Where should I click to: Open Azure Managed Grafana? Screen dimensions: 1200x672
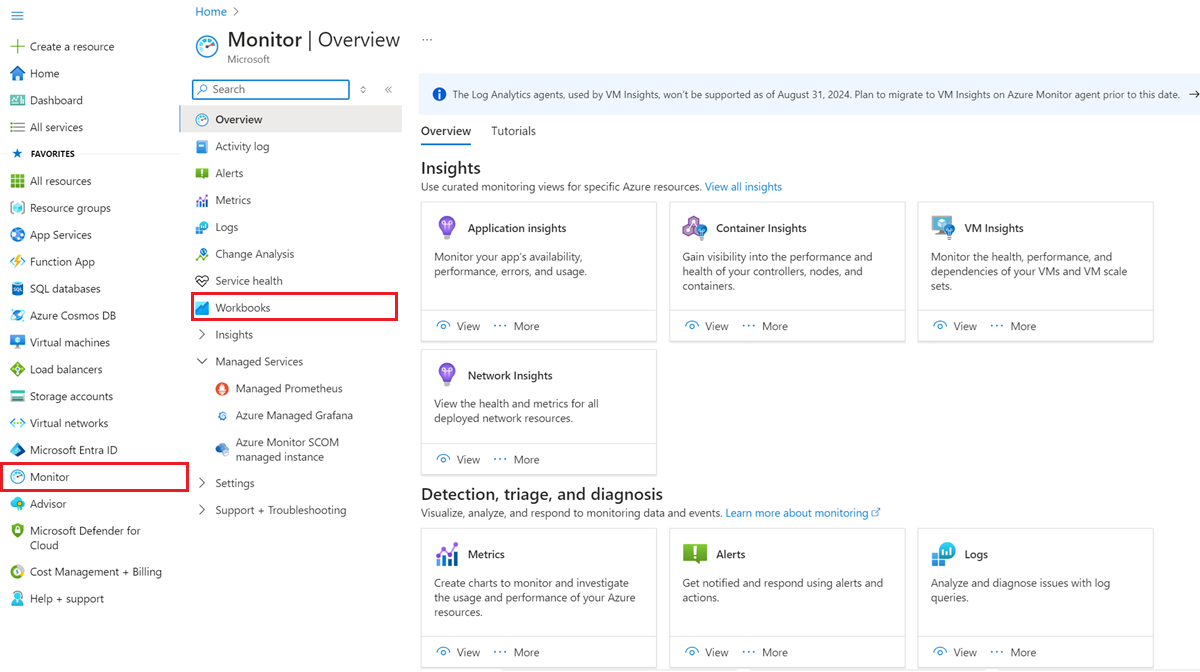[292, 415]
